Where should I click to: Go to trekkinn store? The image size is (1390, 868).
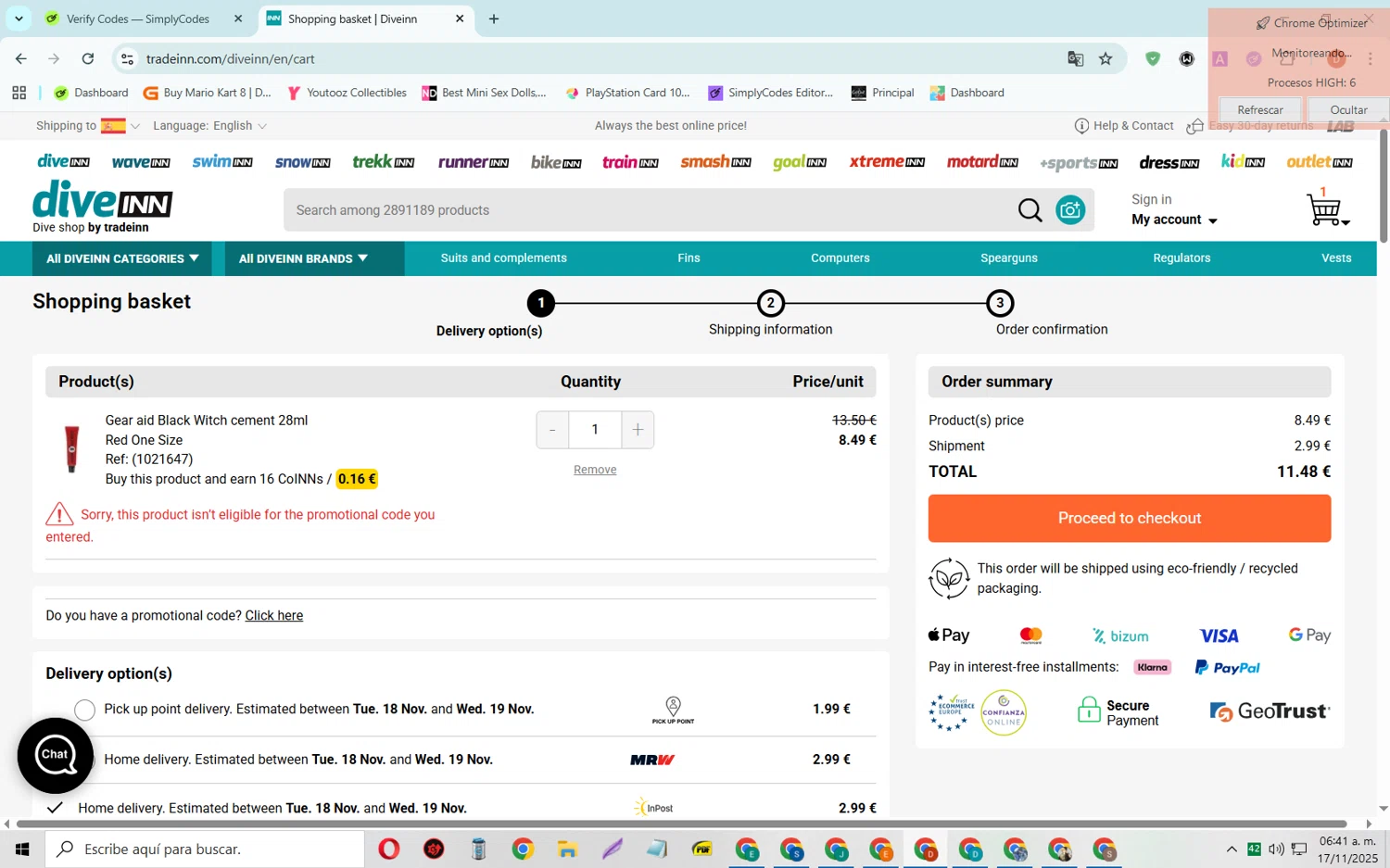[x=383, y=162]
